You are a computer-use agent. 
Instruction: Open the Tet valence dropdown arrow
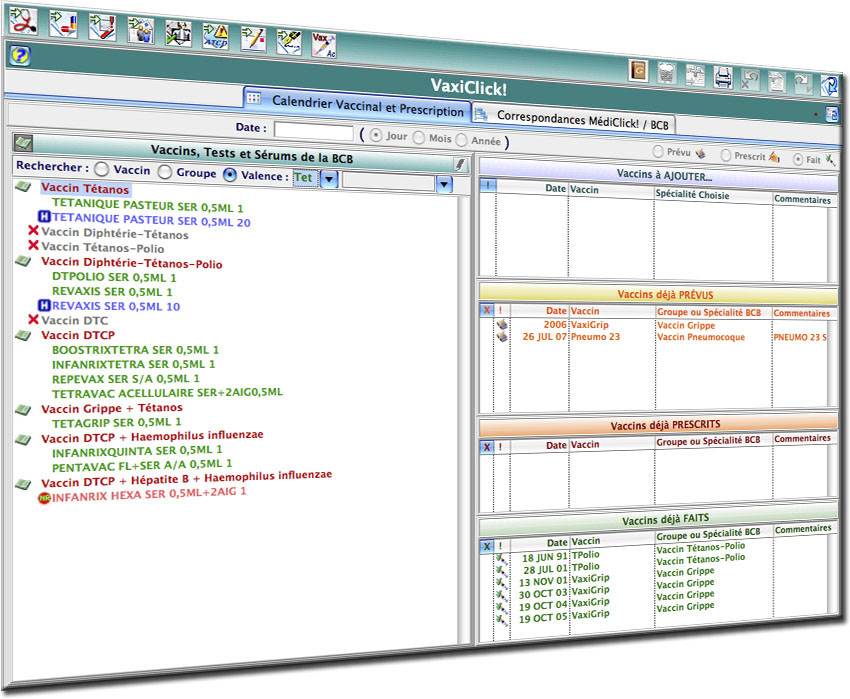330,179
